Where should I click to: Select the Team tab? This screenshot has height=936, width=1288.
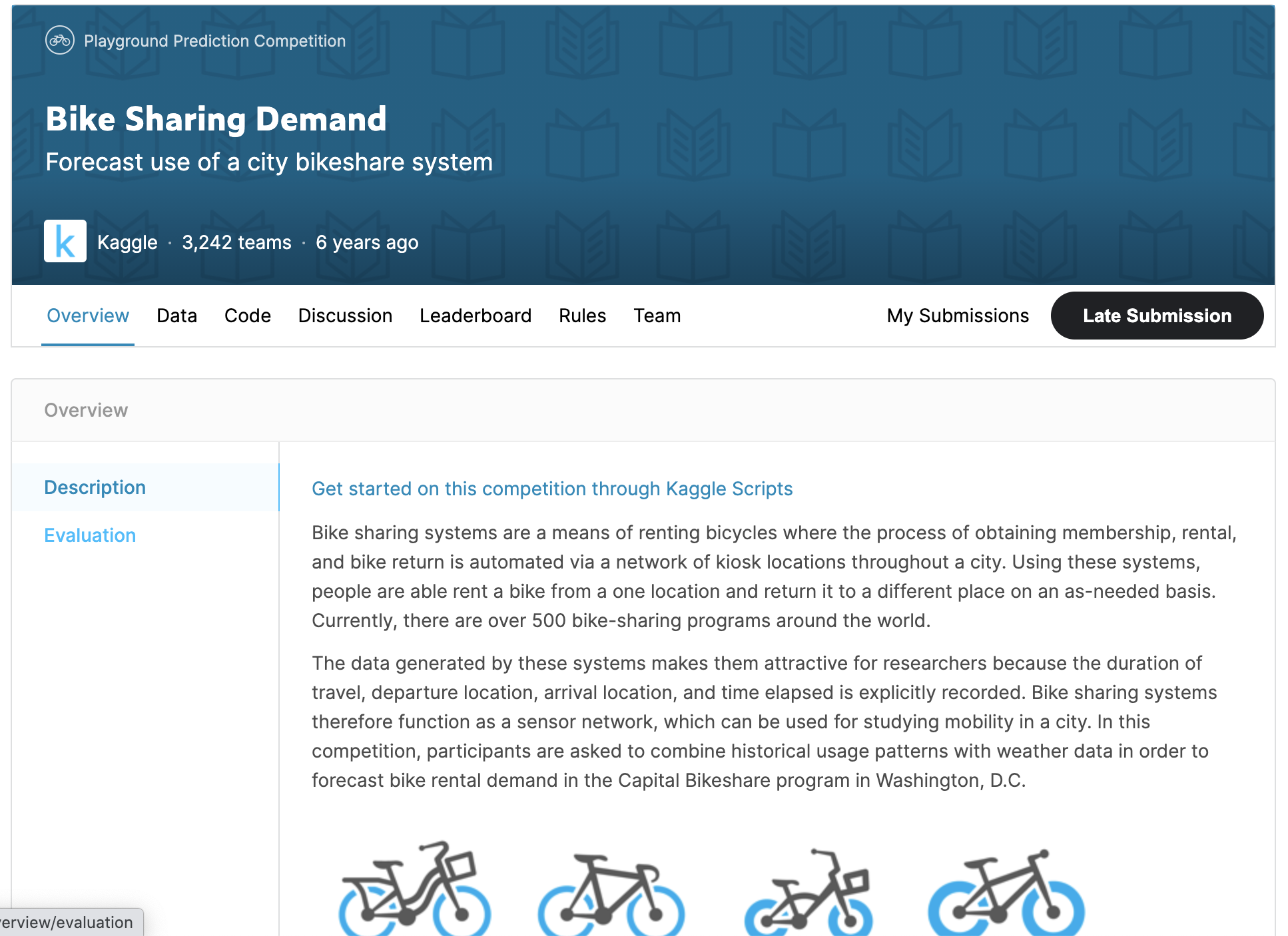coord(657,316)
